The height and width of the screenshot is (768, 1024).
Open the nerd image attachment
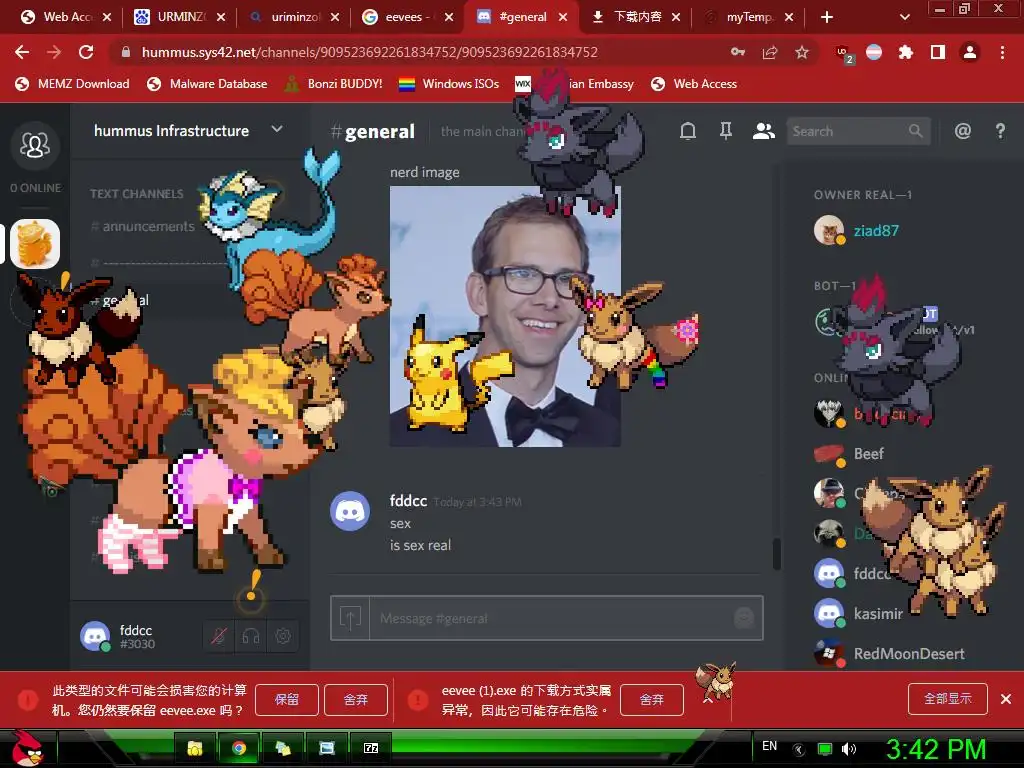[505, 316]
